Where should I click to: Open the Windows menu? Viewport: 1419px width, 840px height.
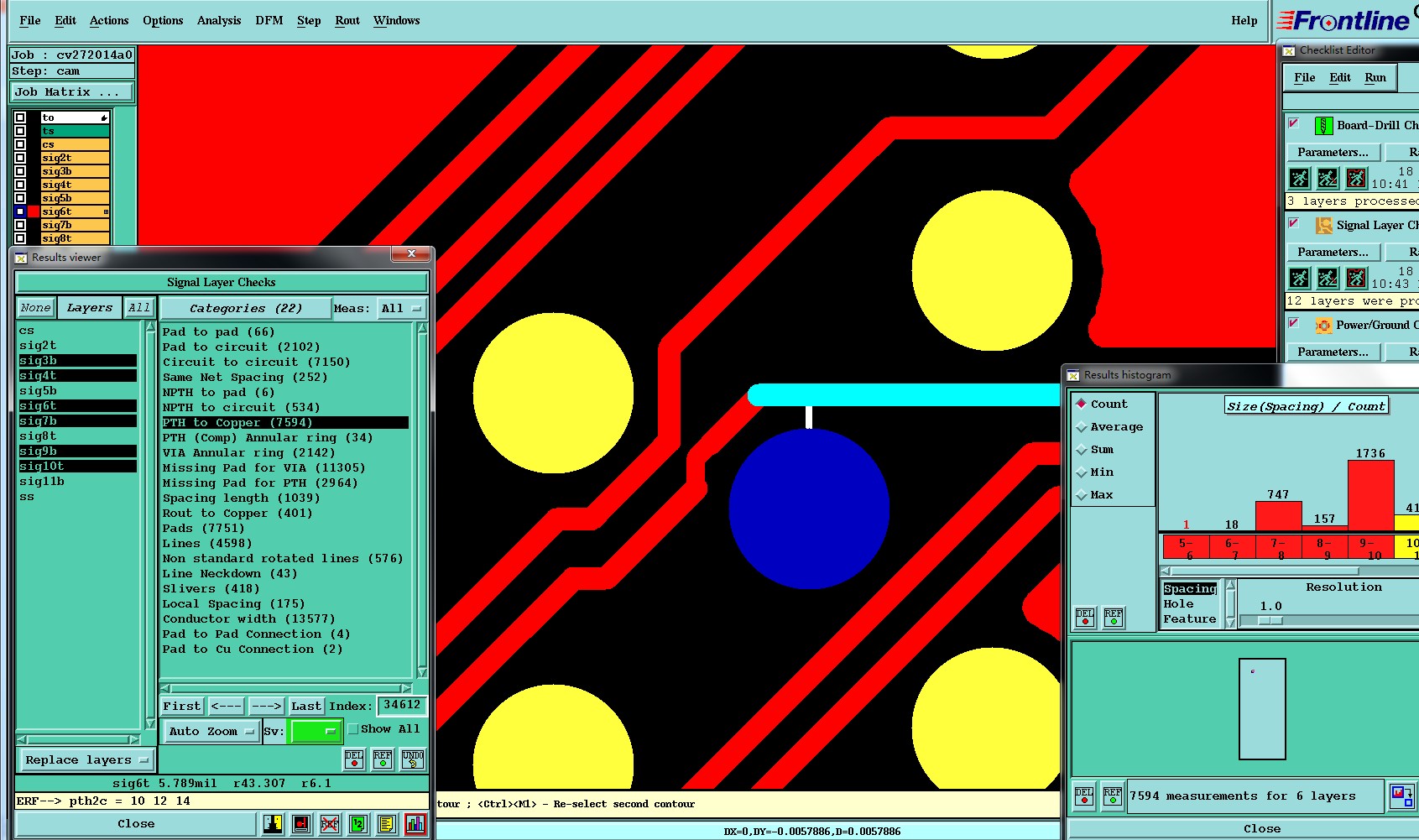click(x=397, y=20)
